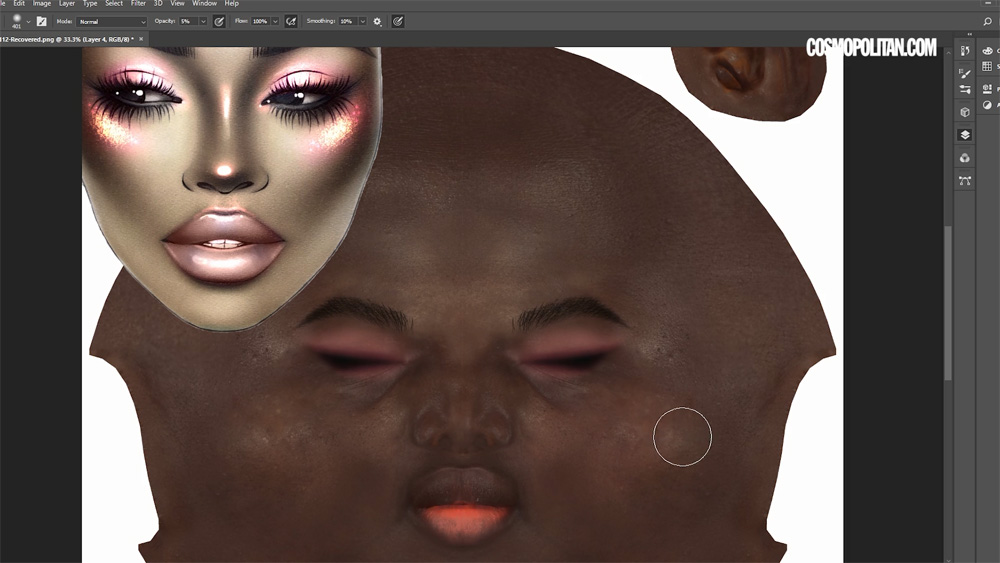Image resolution: width=1000 pixels, height=563 pixels.
Task: Open the 3D menu
Action: click(158, 3)
